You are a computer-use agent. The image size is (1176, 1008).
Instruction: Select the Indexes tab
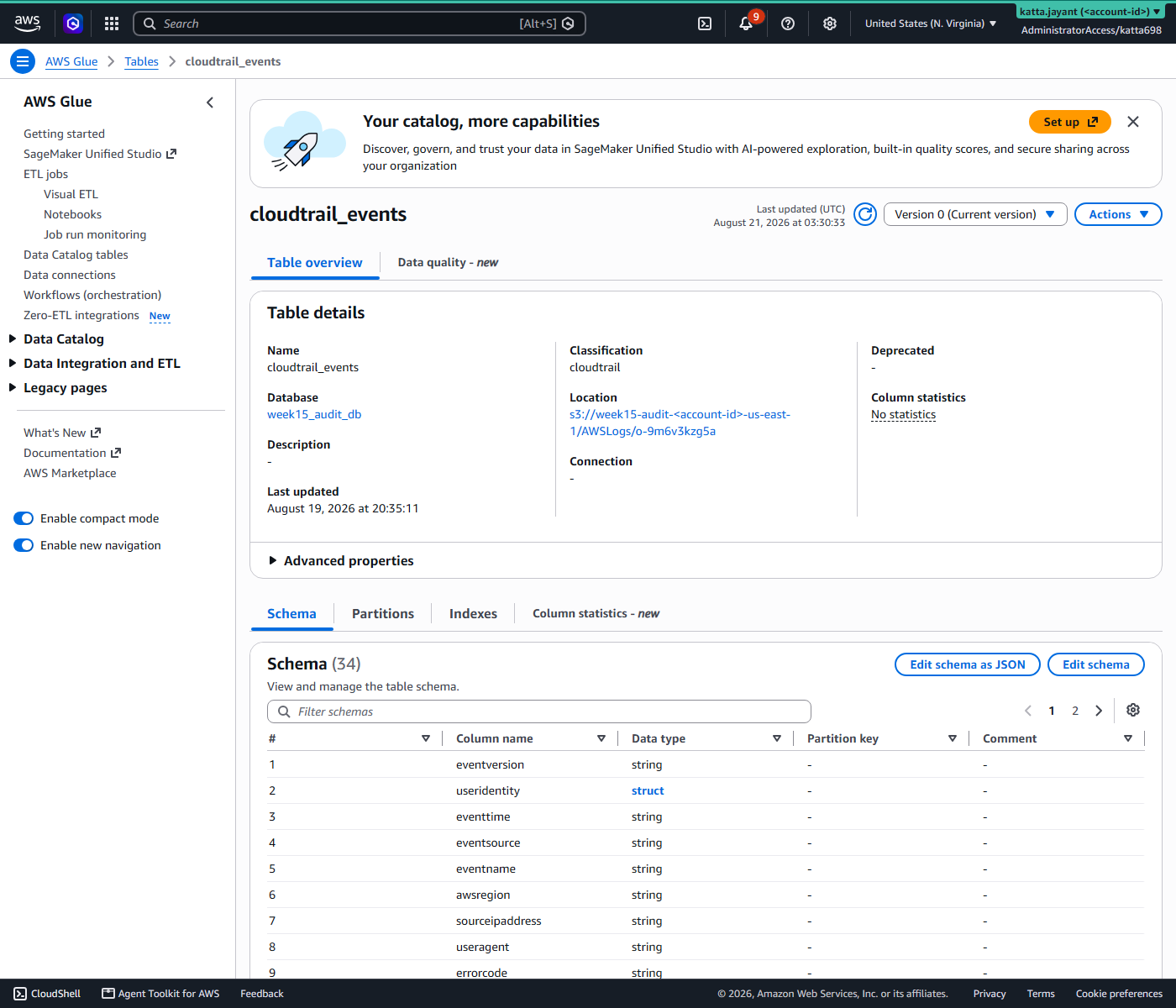coord(473,614)
